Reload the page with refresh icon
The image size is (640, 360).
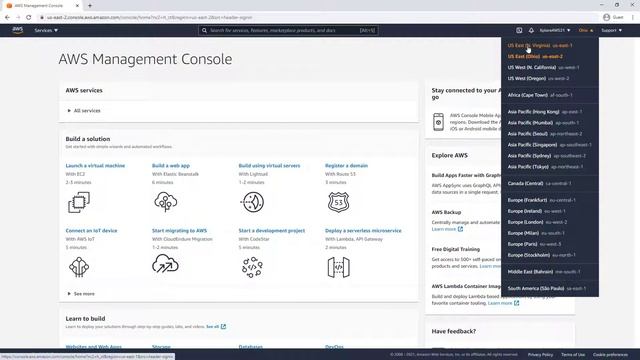click(x=29, y=18)
